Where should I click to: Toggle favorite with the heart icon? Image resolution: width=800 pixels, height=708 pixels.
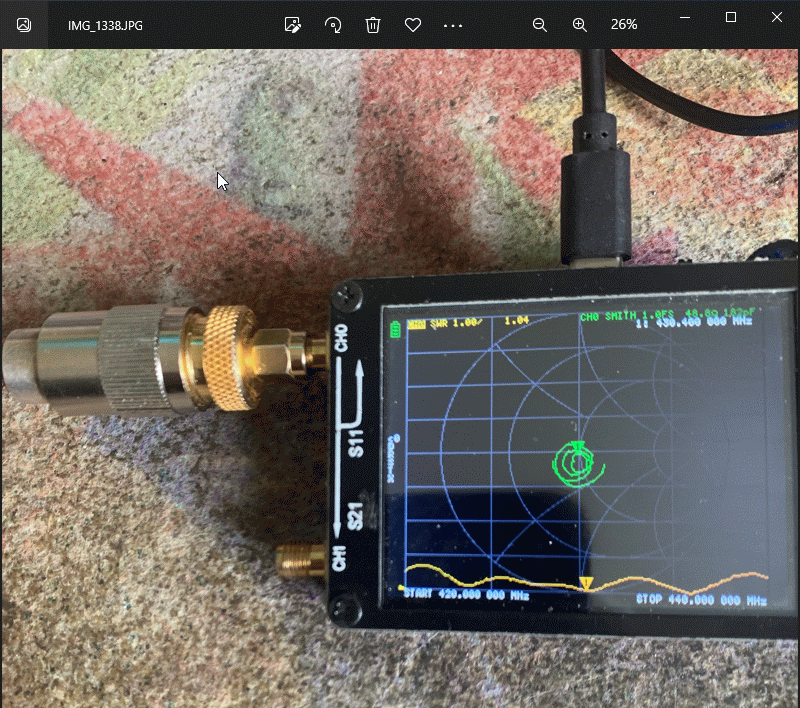(413, 24)
